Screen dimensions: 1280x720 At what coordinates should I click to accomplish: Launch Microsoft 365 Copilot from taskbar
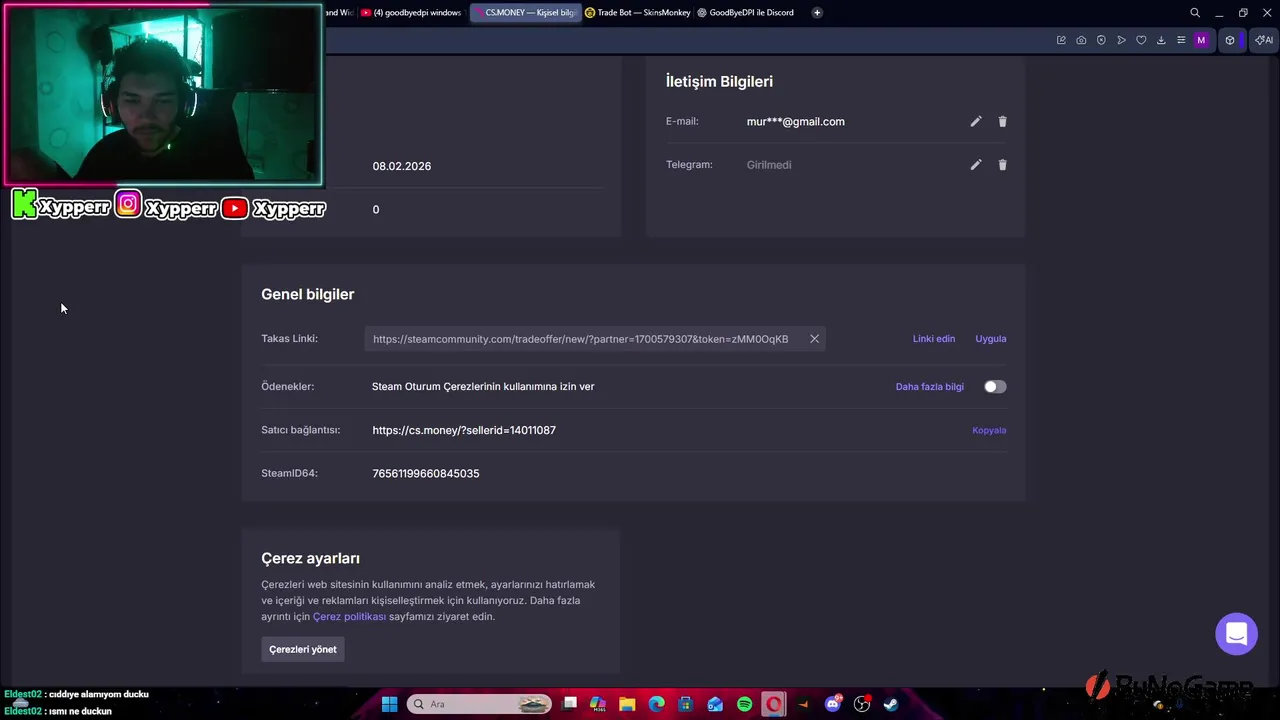(598, 704)
